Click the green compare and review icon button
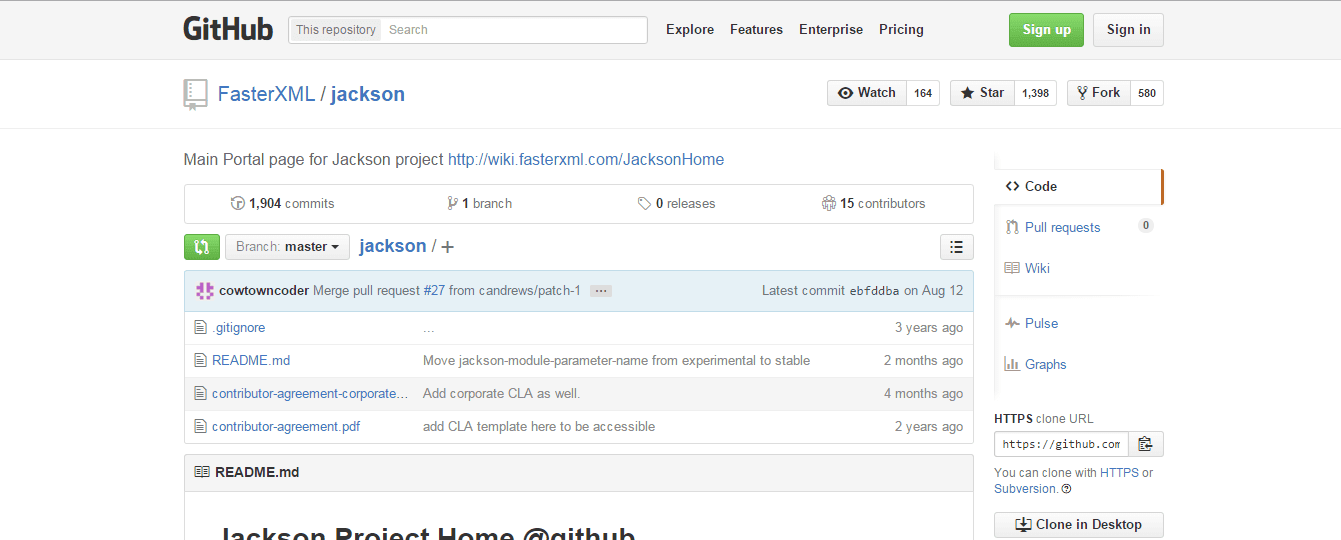1341x540 pixels. tap(201, 247)
